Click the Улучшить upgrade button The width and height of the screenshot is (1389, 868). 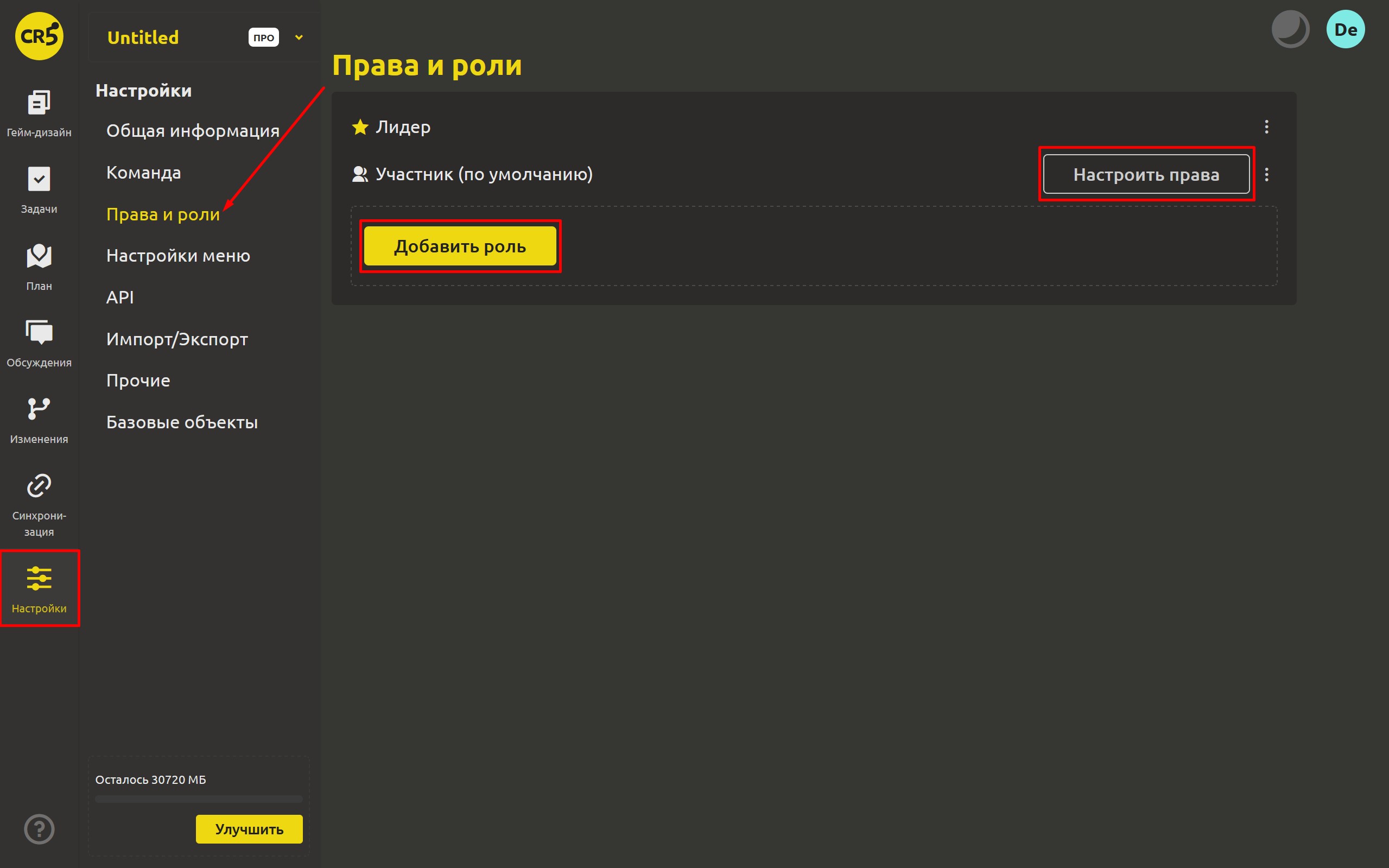pyautogui.click(x=249, y=829)
